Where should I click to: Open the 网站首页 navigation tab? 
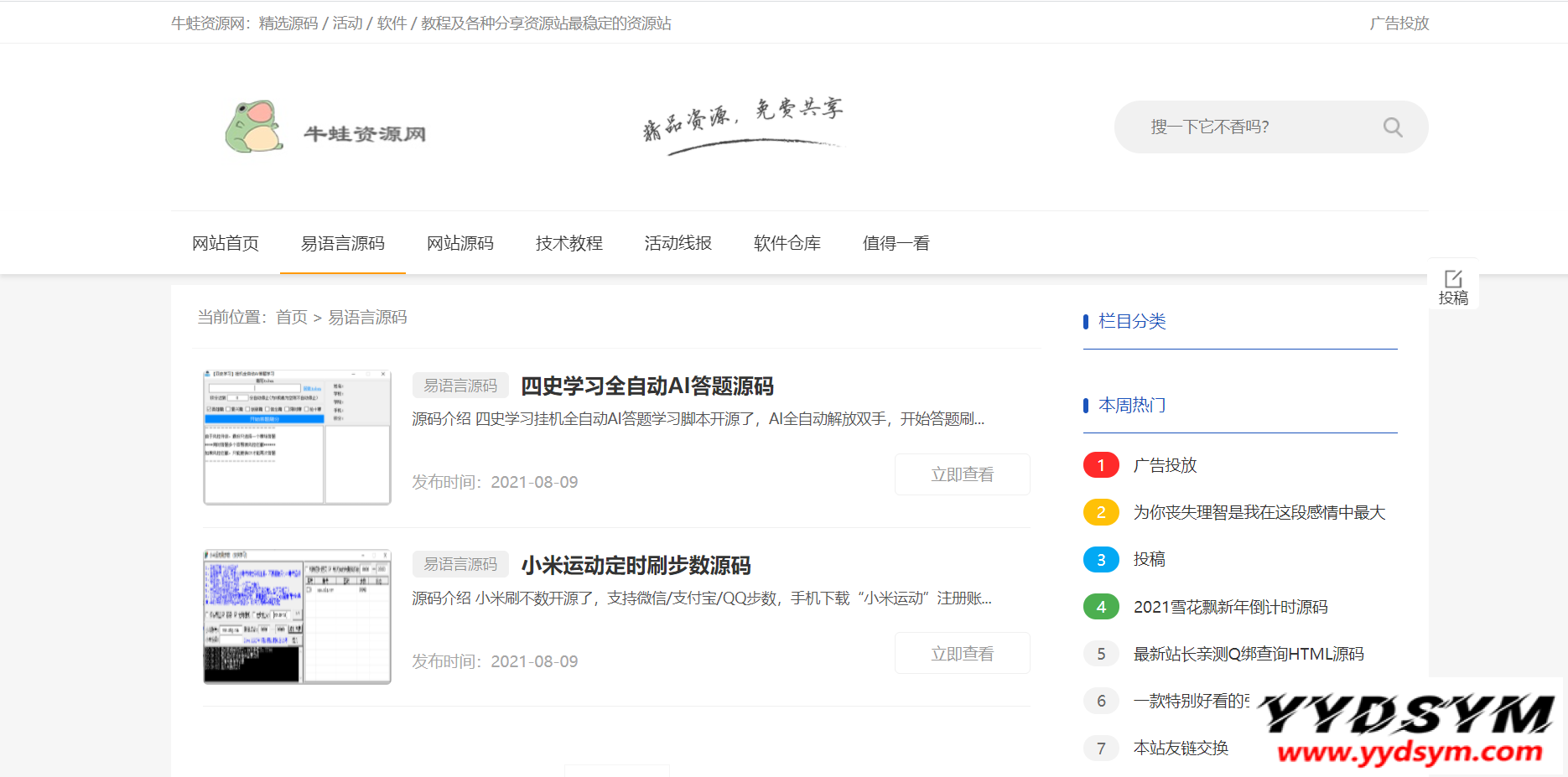tap(226, 244)
